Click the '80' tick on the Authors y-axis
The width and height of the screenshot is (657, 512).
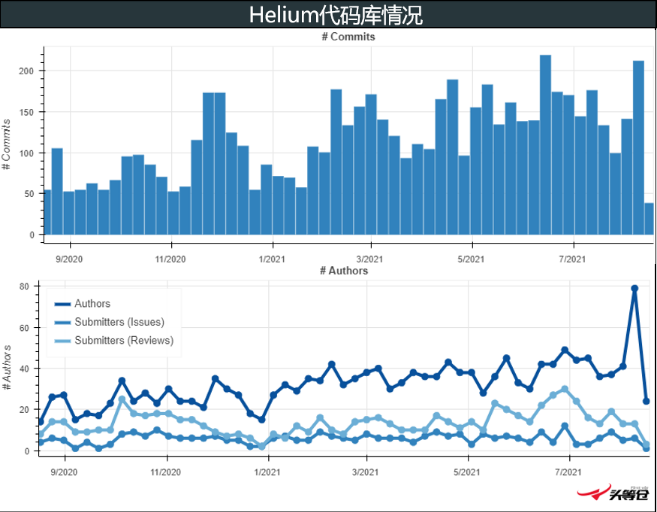[x=24, y=287]
